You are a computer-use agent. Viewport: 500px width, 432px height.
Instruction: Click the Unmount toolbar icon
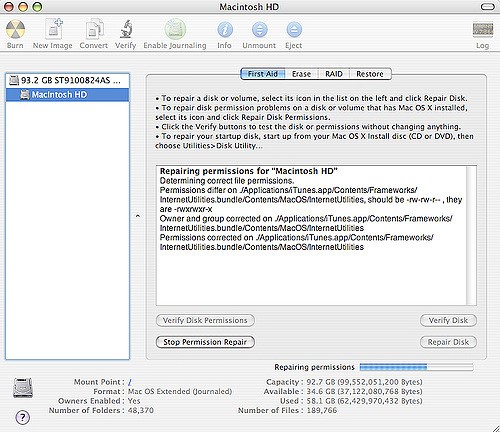259,30
